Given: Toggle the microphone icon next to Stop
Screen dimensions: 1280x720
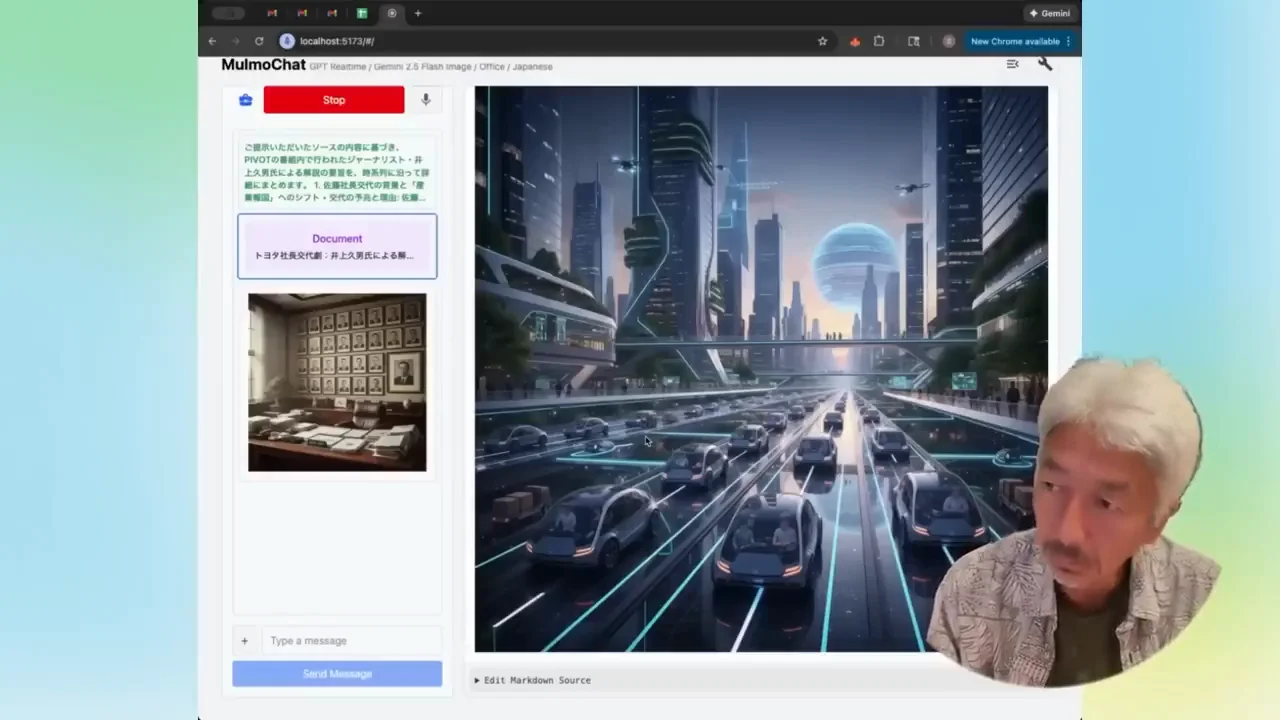Looking at the screenshot, I should (x=425, y=100).
